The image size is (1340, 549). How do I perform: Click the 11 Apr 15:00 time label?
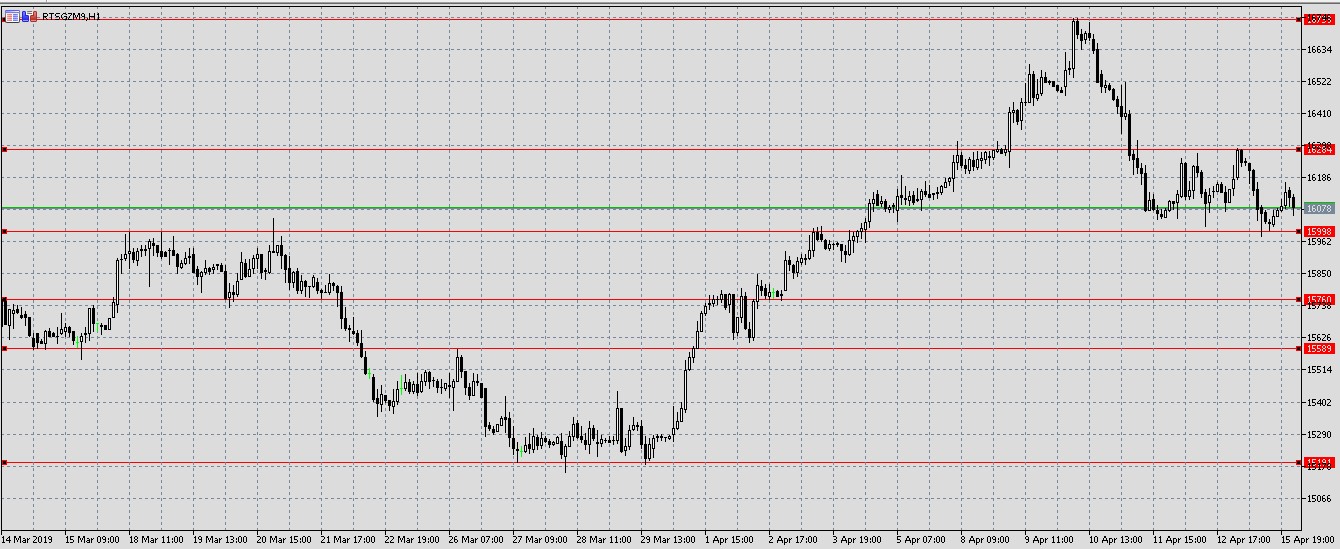pyautogui.click(x=1181, y=540)
